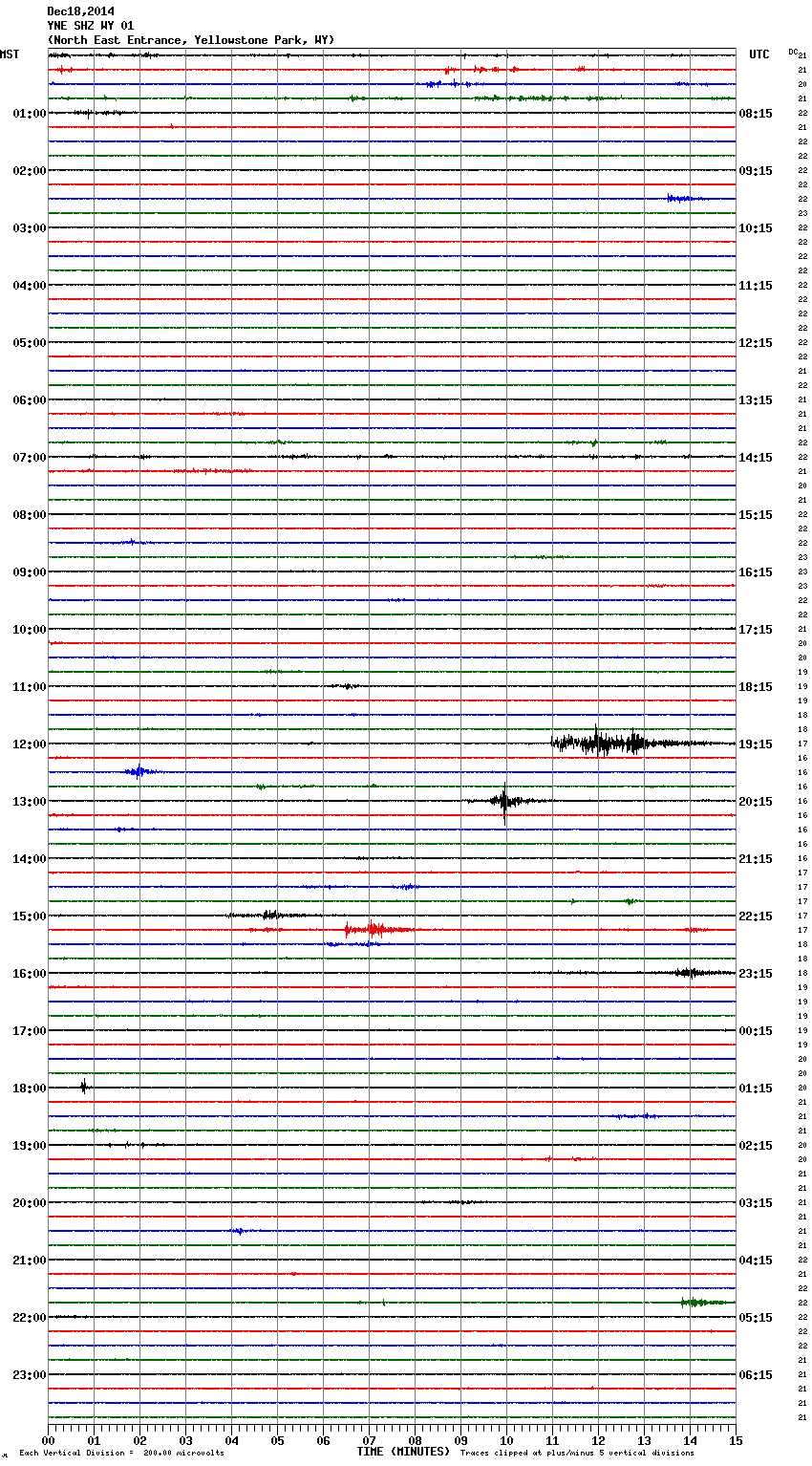Click the bottom-axis "15" minute tick label
Screen dimensions: 812x1466
coord(736,1440)
